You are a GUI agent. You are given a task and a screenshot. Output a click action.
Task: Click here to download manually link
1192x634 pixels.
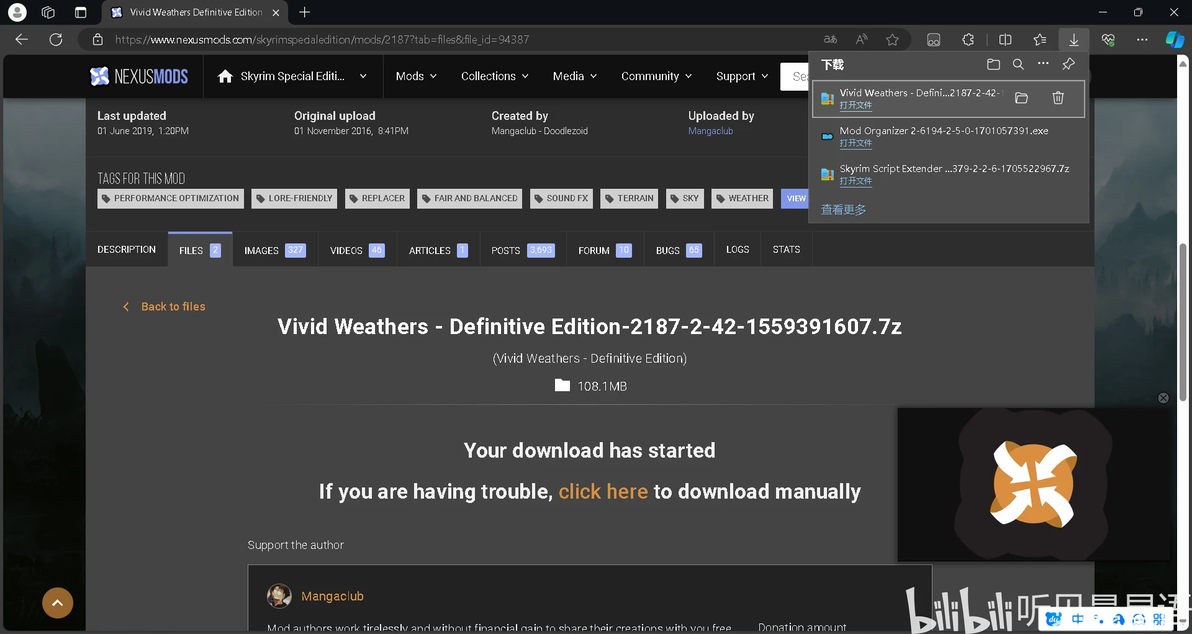click(603, 492)
